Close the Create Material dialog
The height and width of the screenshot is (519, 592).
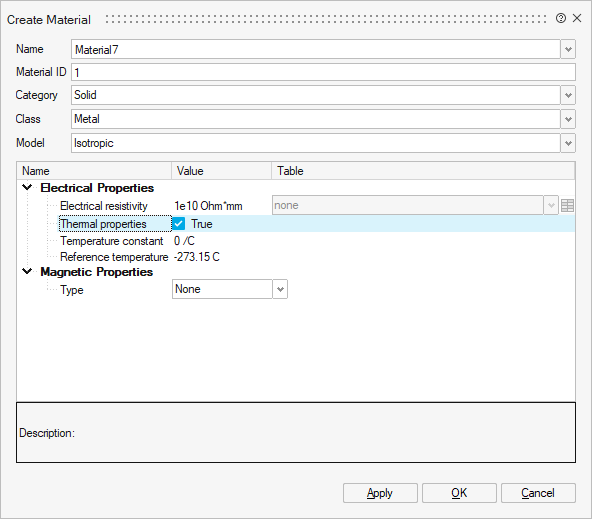pos(577,18)
